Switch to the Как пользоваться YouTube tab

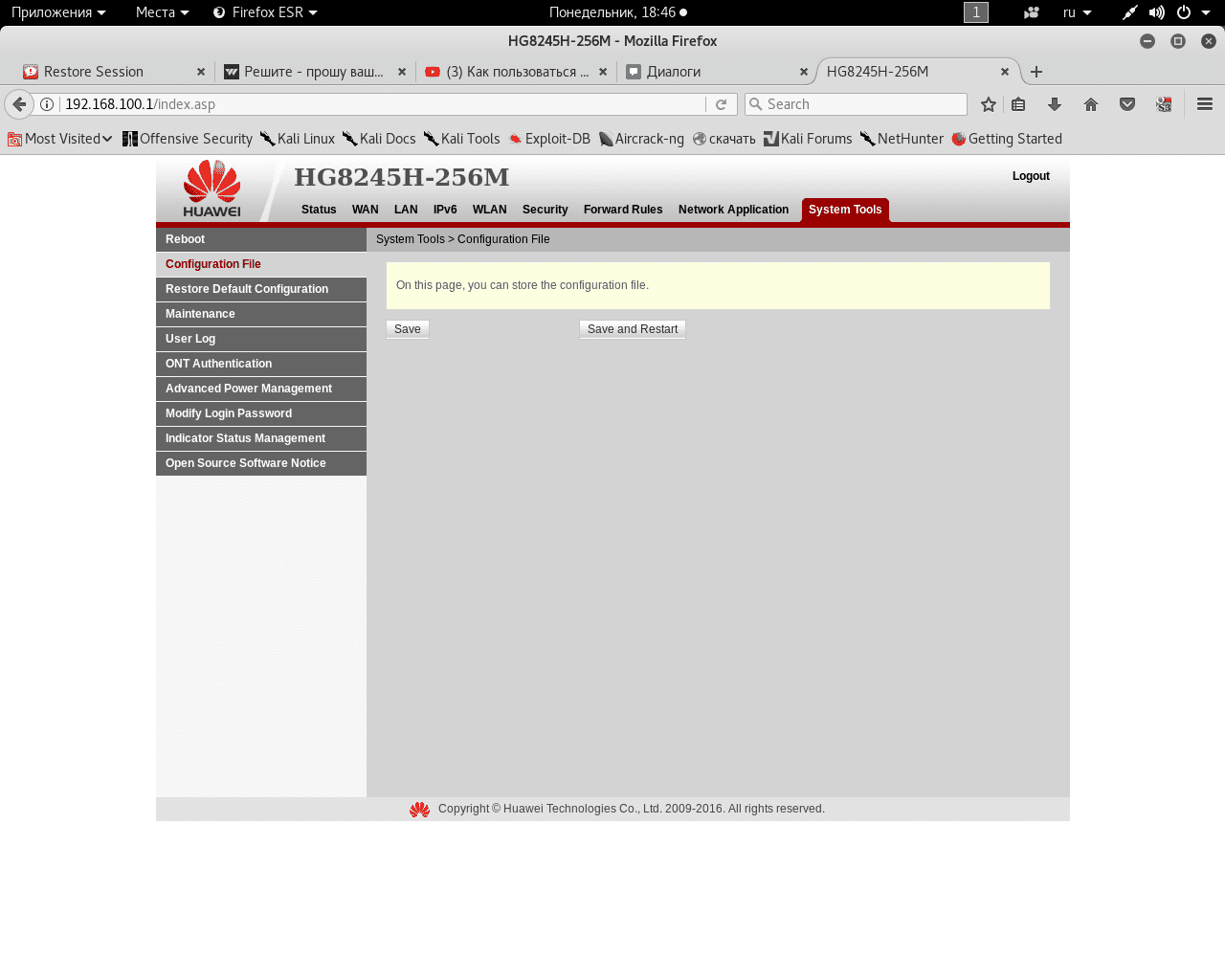[517, 72]
